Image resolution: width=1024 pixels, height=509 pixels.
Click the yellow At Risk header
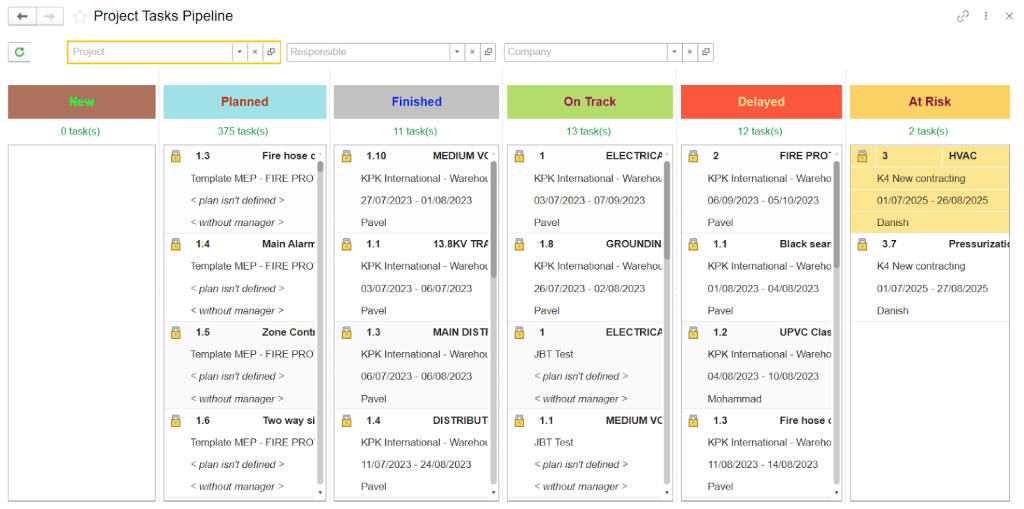(x=929, y=102)
